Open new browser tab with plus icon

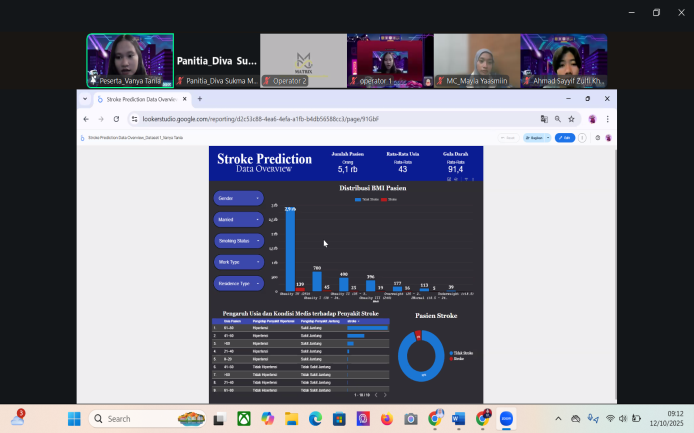click(x=200, y=99)
